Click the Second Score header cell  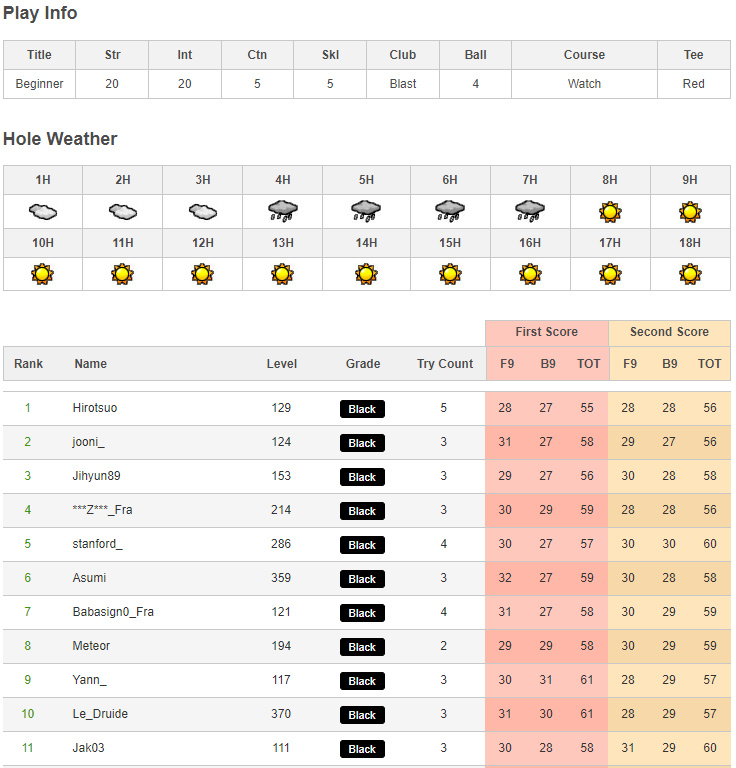point(669,332)
